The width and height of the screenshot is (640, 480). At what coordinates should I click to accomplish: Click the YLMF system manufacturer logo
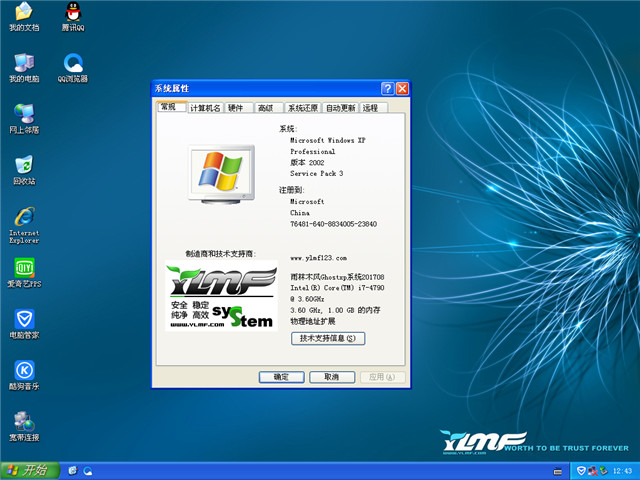221,296
